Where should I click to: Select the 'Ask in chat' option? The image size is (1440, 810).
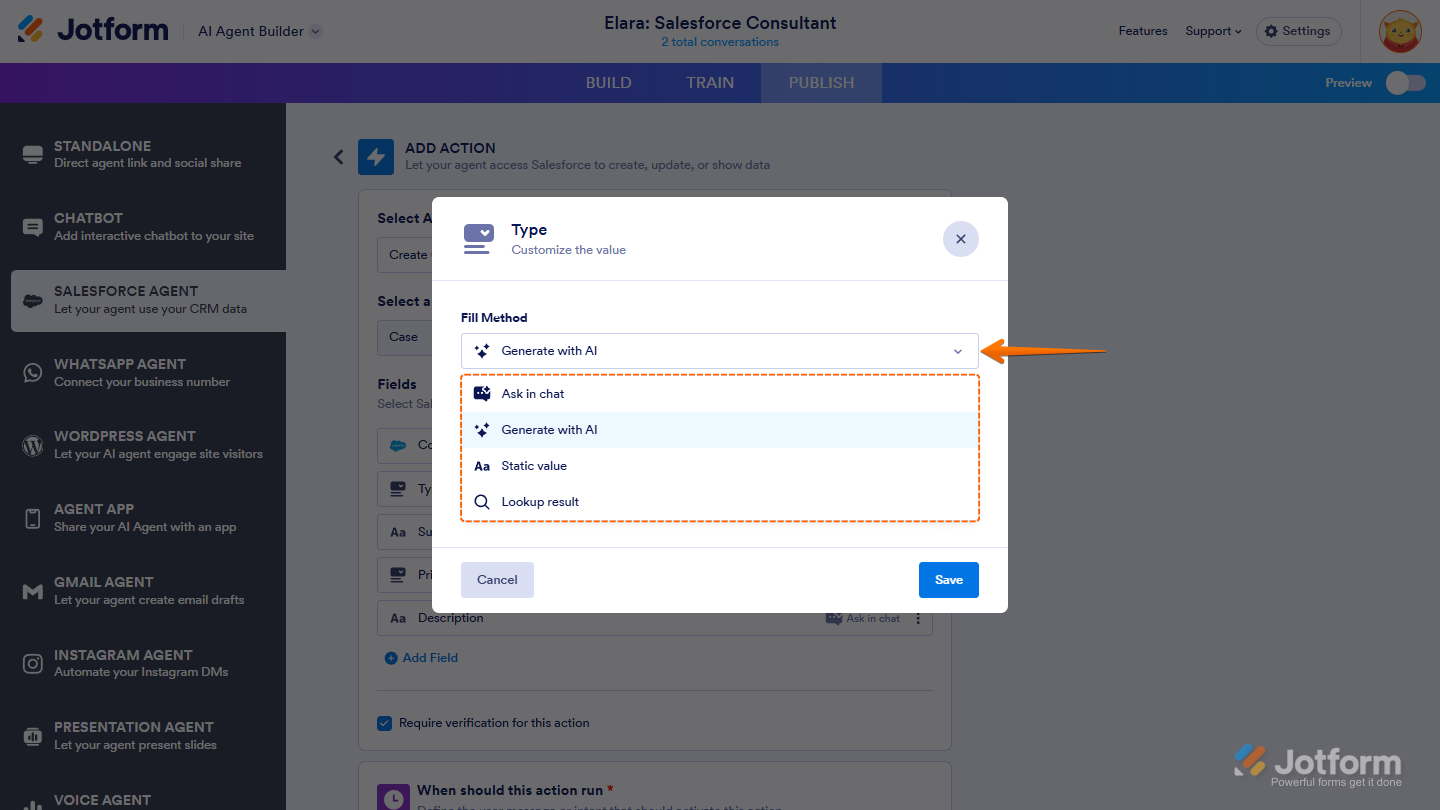tap(533, 393)
